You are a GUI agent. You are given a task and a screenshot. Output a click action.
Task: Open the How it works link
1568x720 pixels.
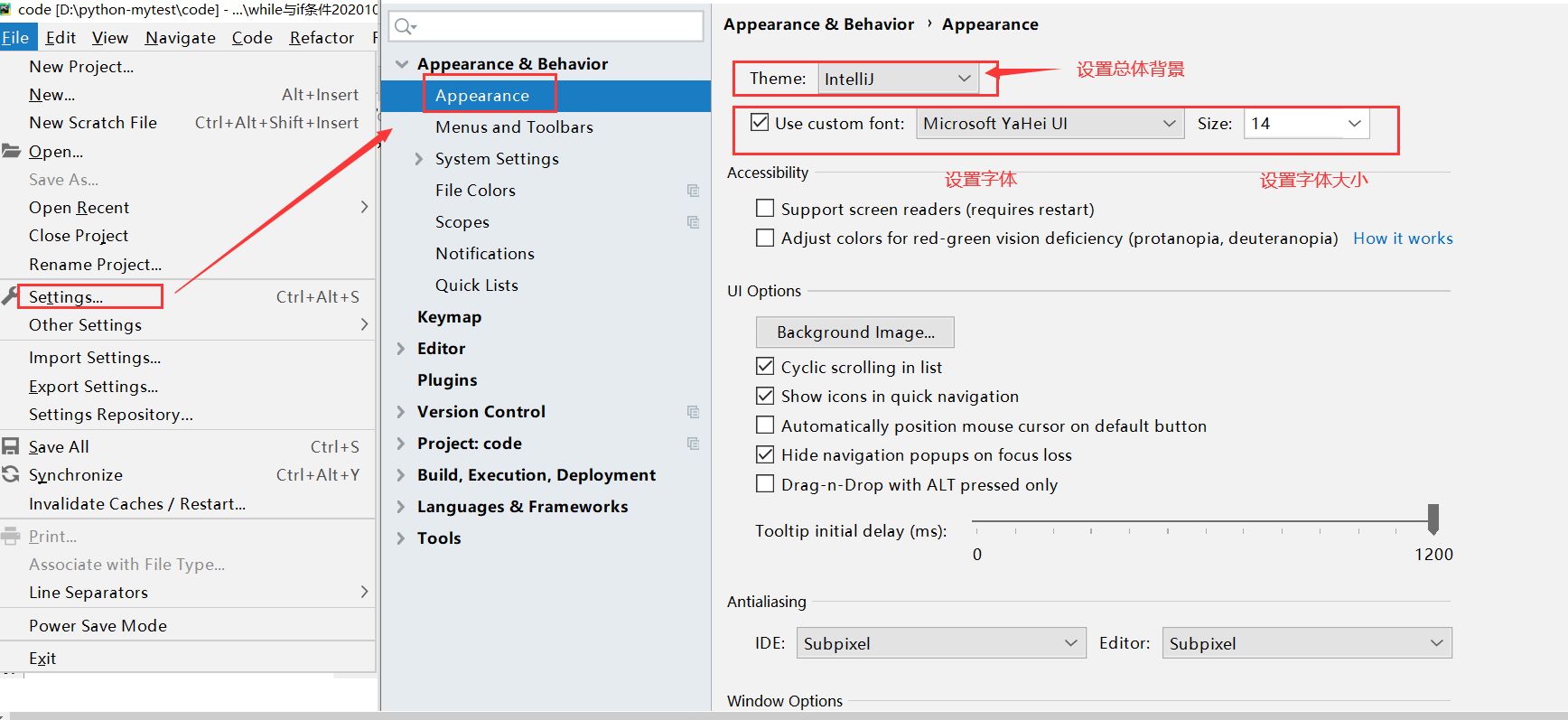coord(1402,238)
